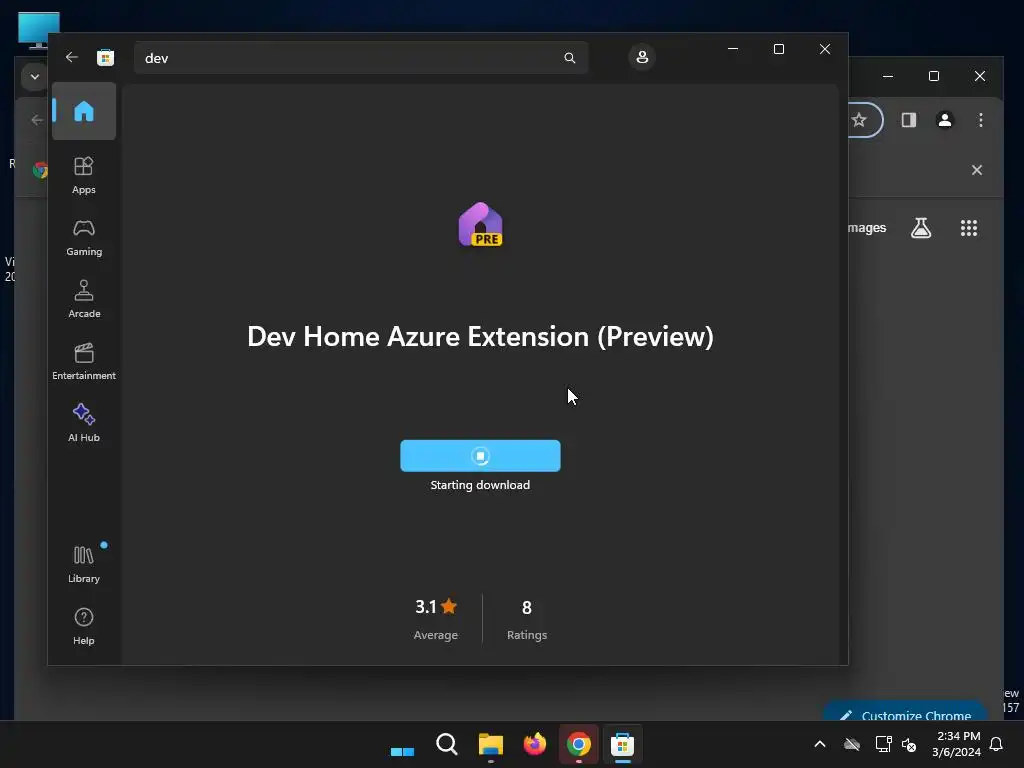Open the Apps section
This screenshot has width=1024, height=768.
[84, 176]
